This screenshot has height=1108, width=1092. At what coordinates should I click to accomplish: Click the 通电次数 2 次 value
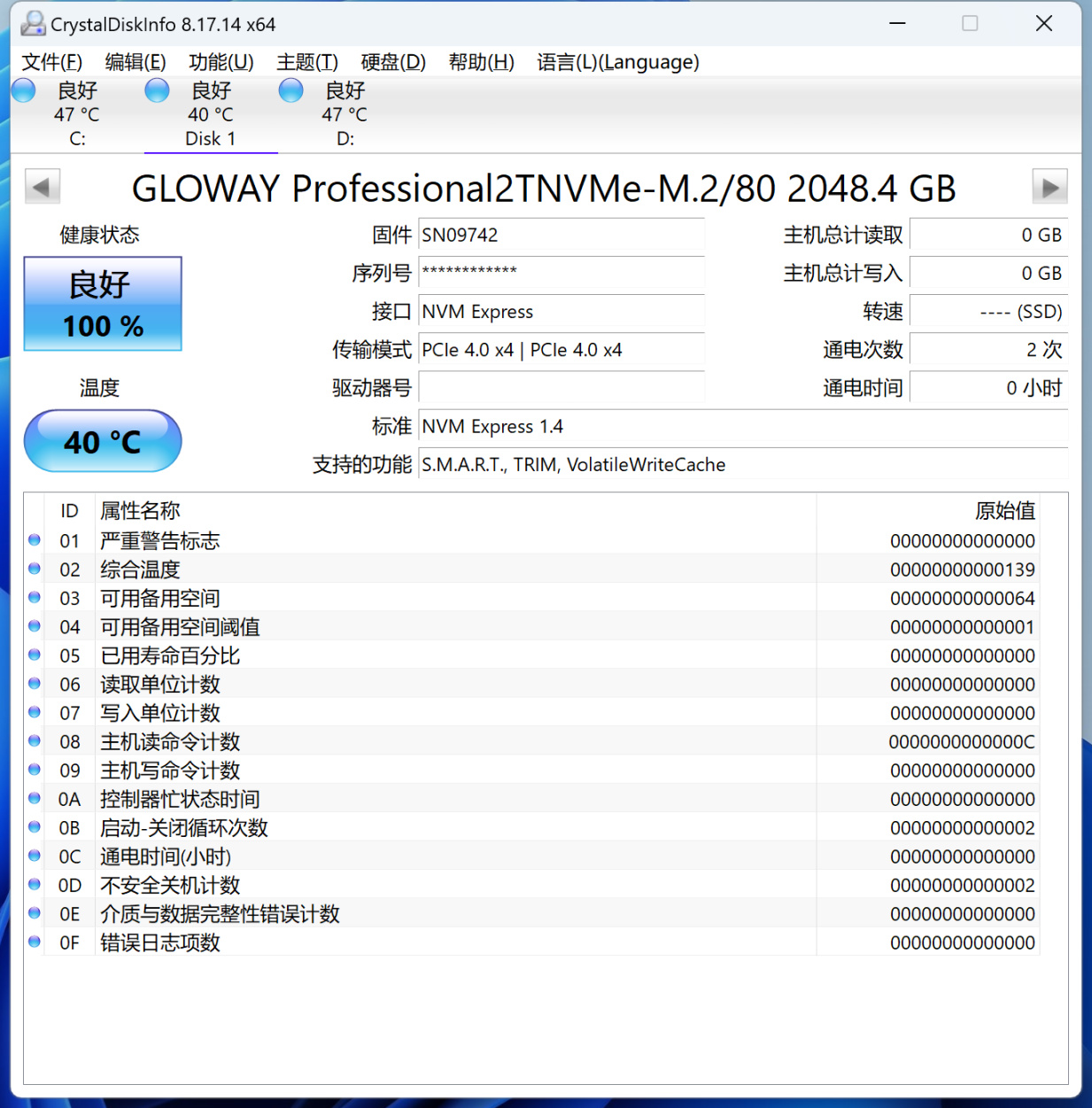[988, 350]
